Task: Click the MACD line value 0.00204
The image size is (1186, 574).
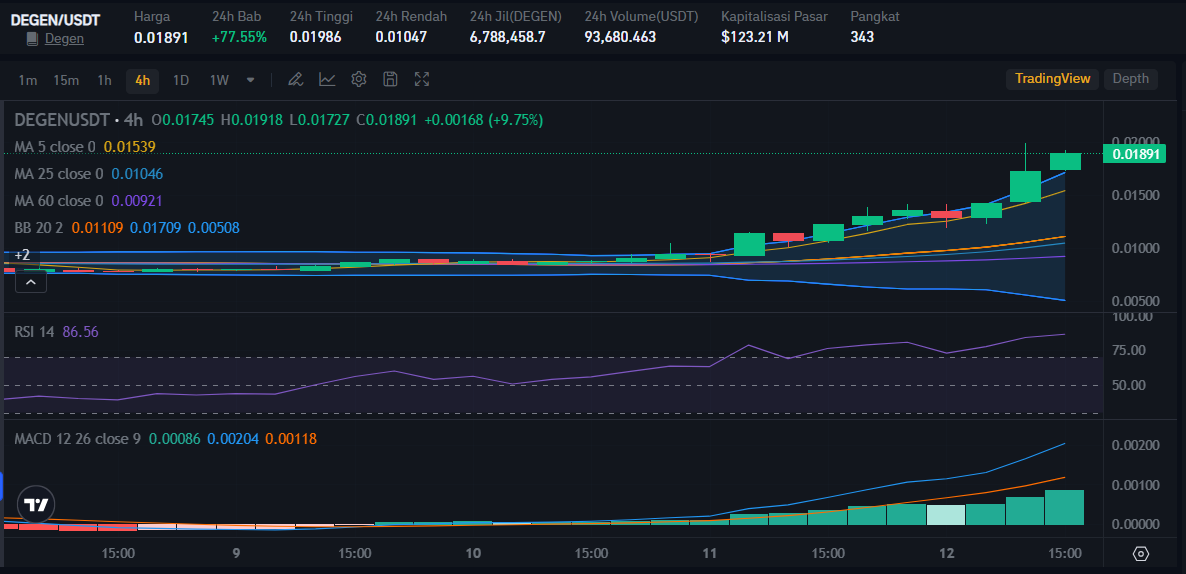Action: coord(234,439)
